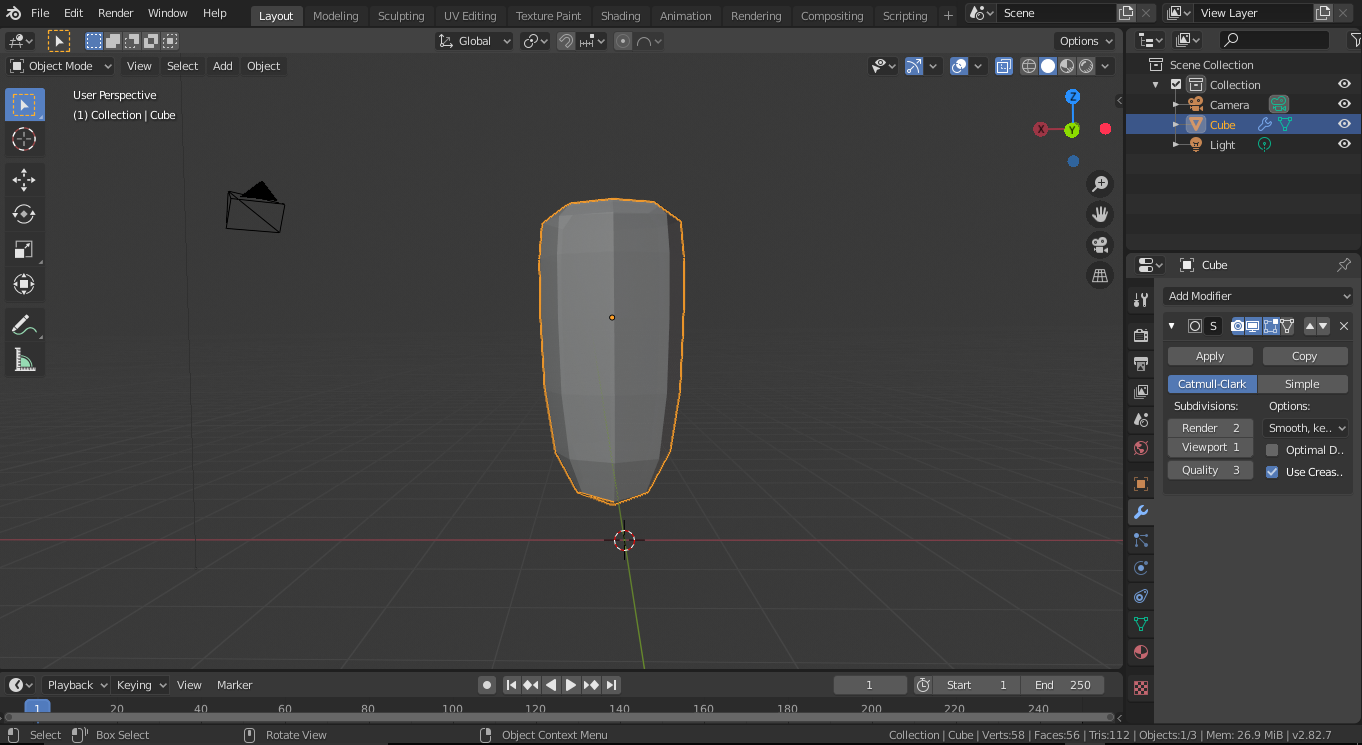The width and height of the screenshot is (1362, 745).
Task: Open the Add Modifier dropdown
Action: 1258,296
